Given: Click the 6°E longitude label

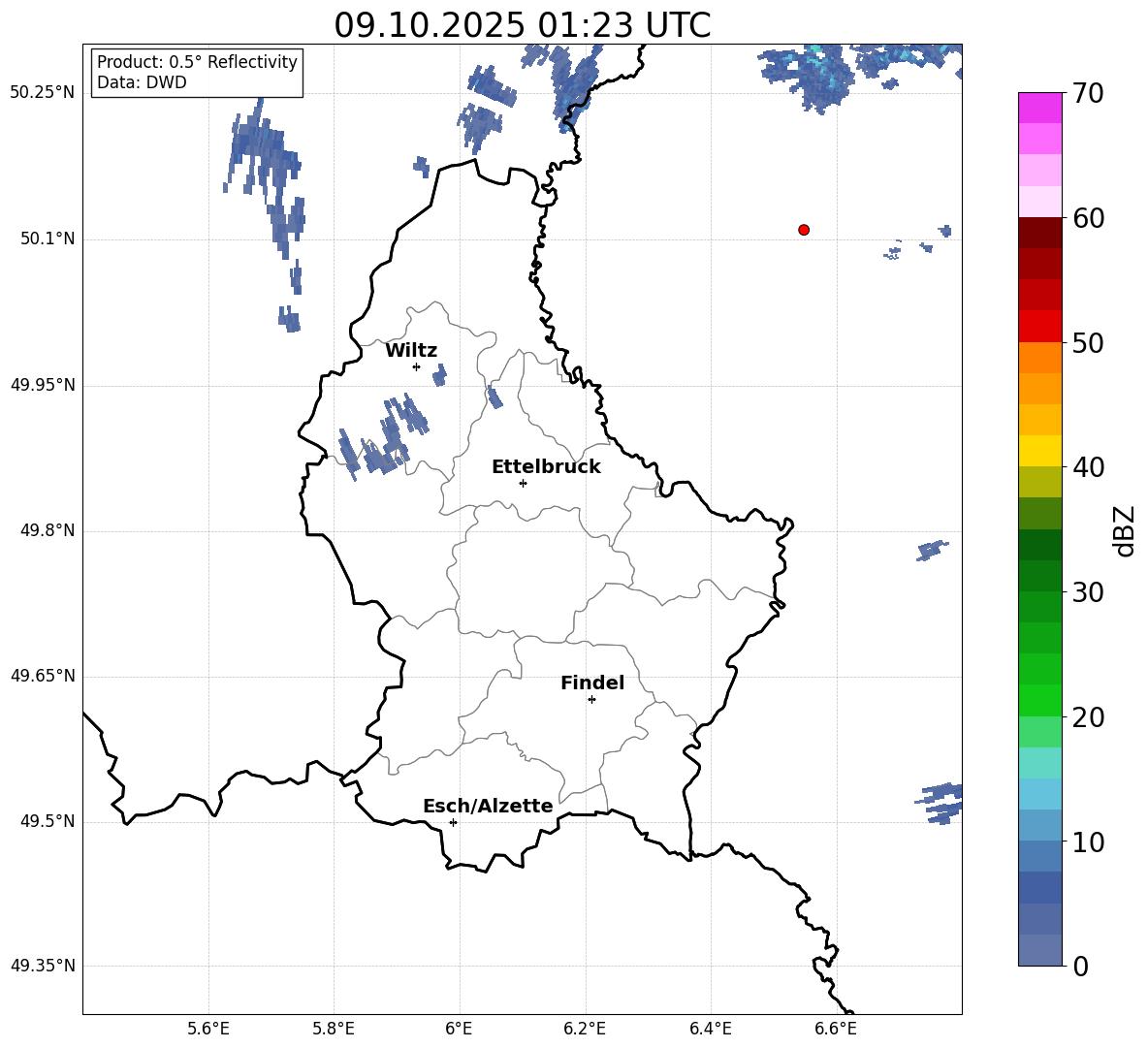Looking at the screenshot, I should [x=459, y=1029].
